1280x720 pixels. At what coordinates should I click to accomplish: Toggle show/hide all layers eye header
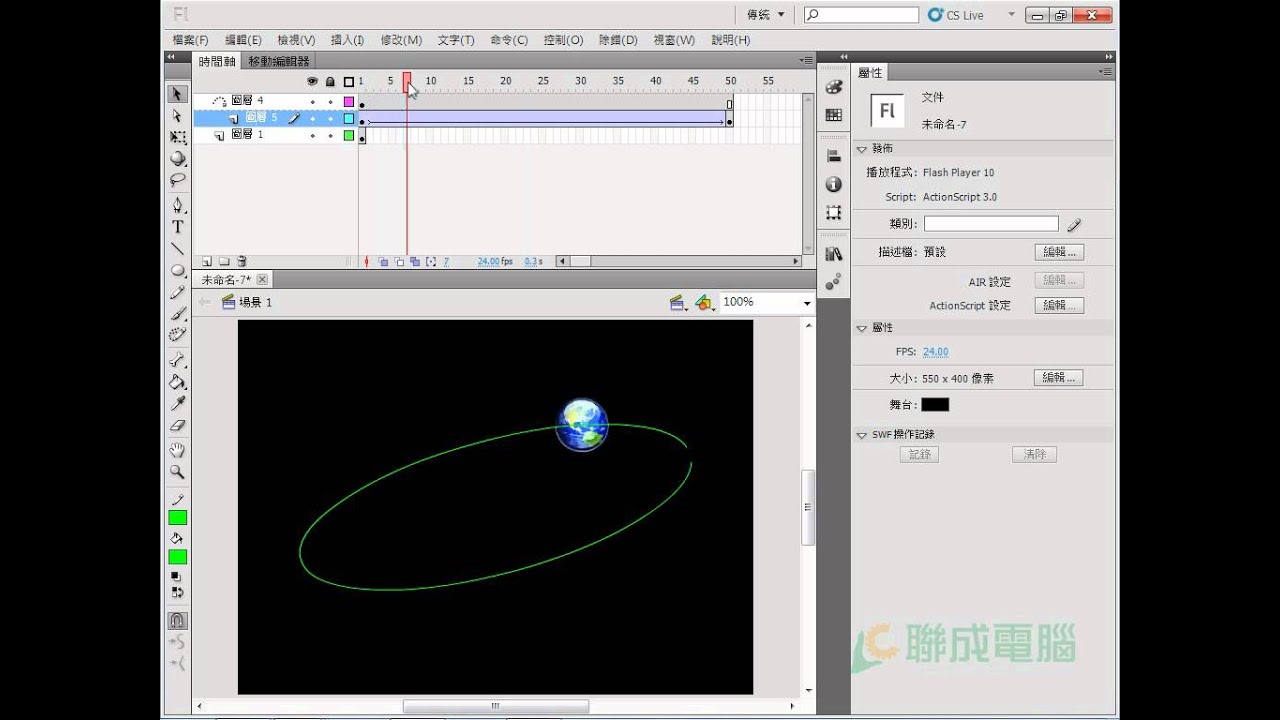(312, 81)
